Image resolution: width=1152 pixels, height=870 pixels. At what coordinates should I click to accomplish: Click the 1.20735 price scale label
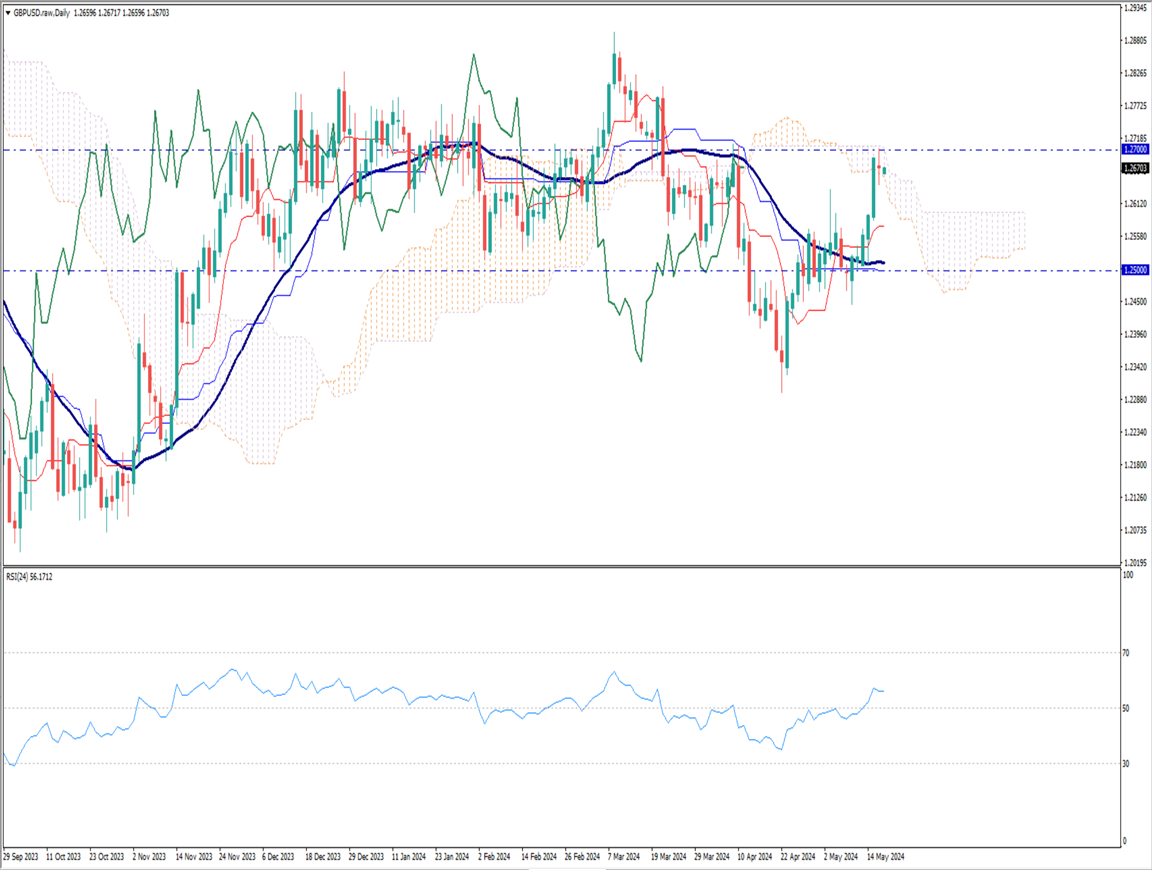click(1134, 530)
